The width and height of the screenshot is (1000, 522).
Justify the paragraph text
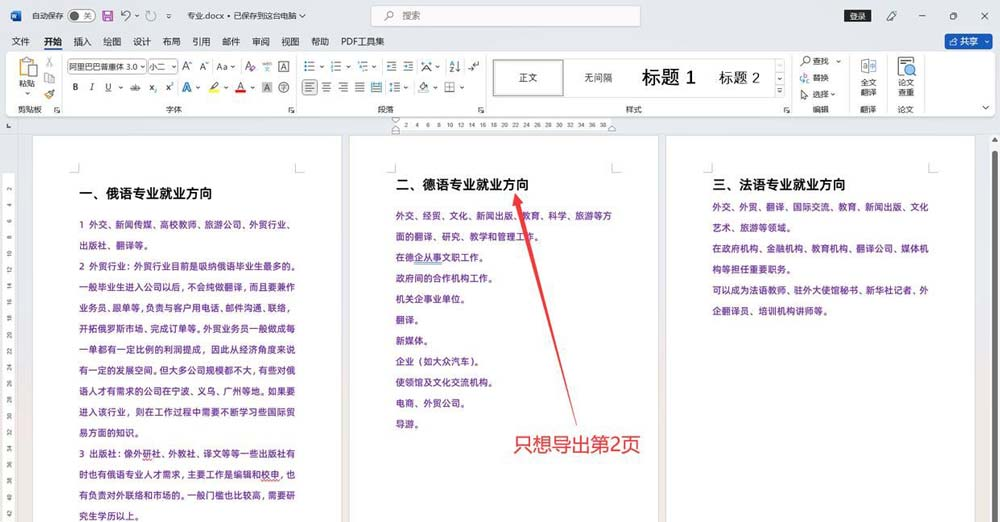(x=360, y=87)
